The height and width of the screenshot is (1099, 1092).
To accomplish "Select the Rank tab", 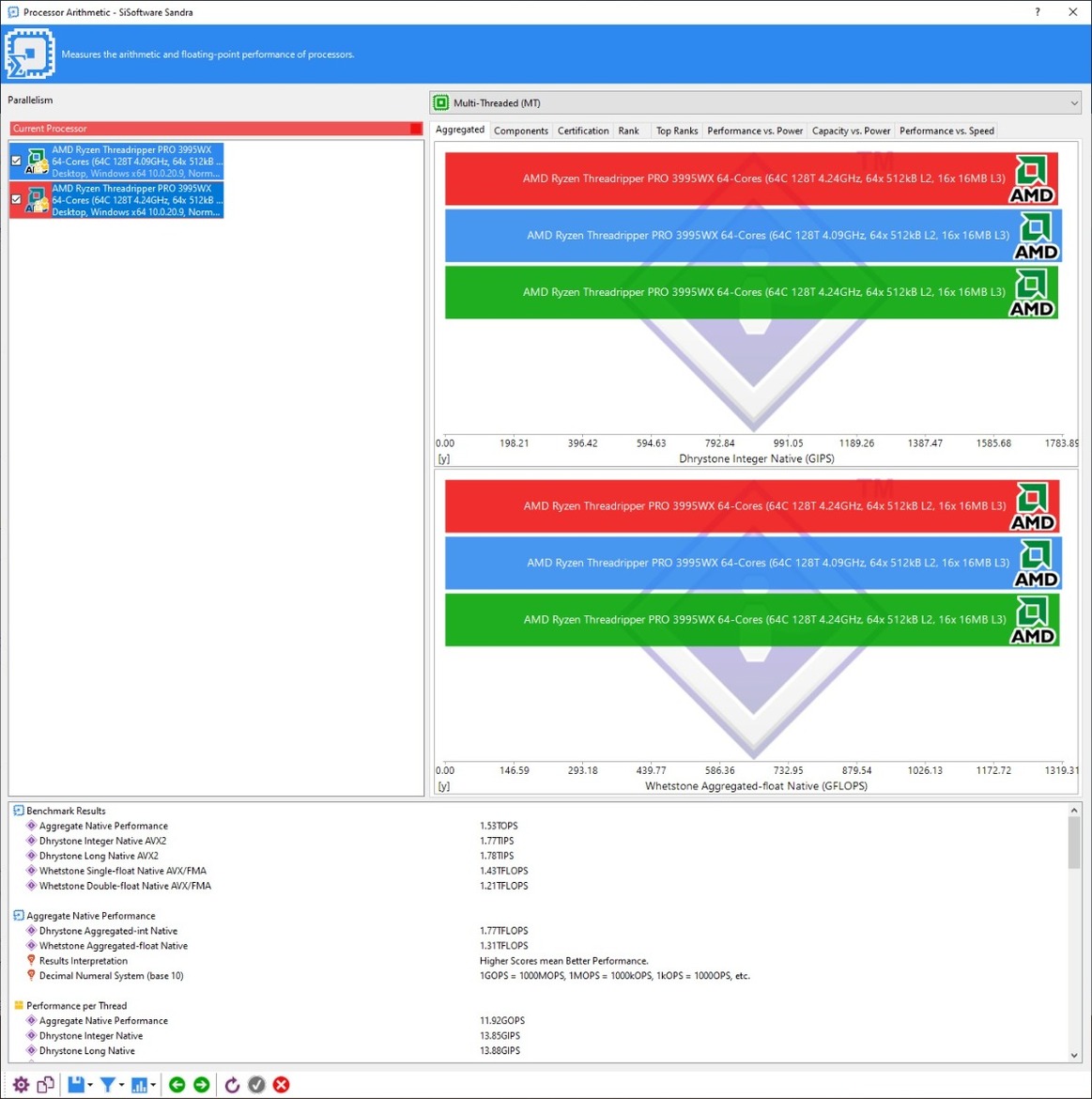I will point(628,132).
